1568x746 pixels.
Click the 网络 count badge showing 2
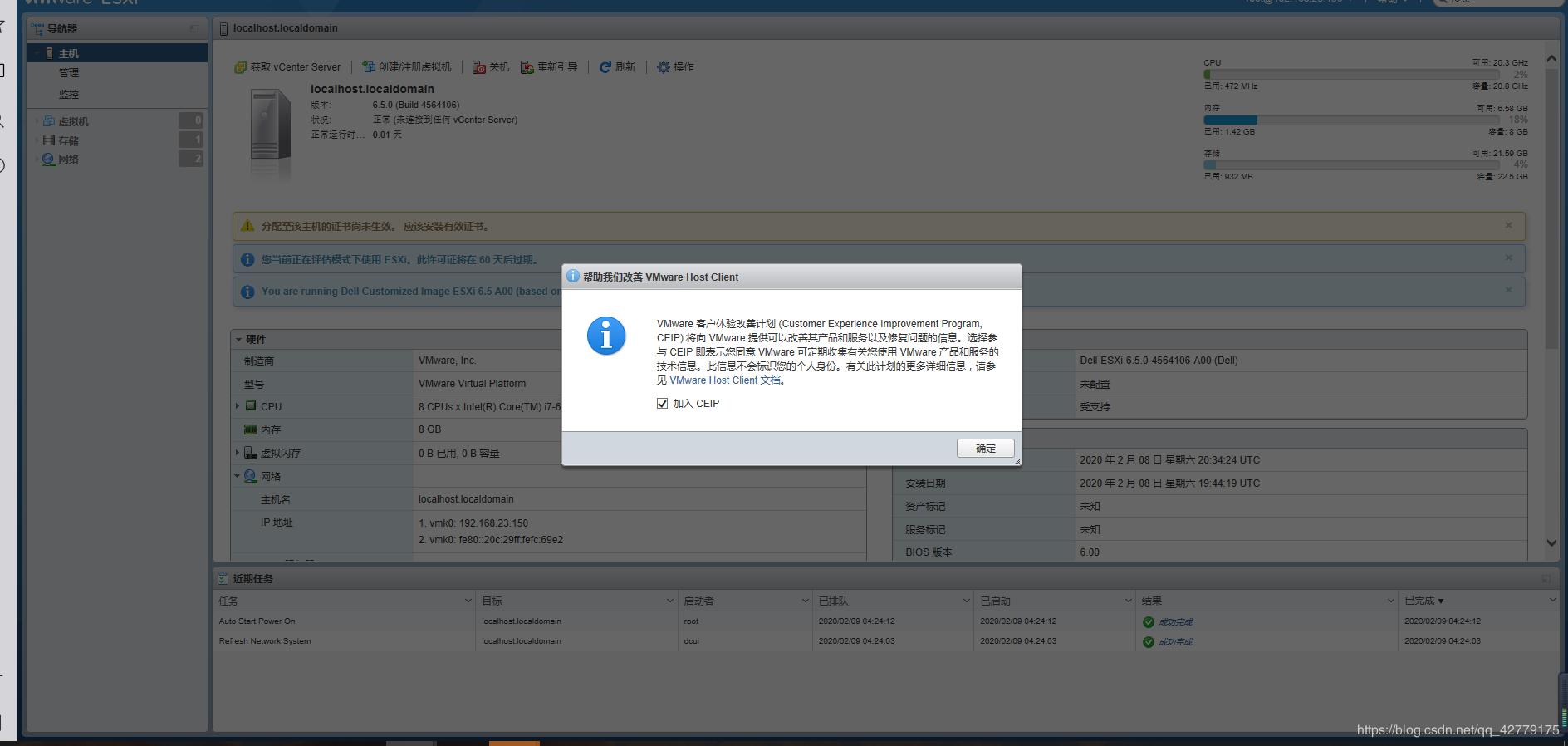pyautogui.click(x=191, y=159)
